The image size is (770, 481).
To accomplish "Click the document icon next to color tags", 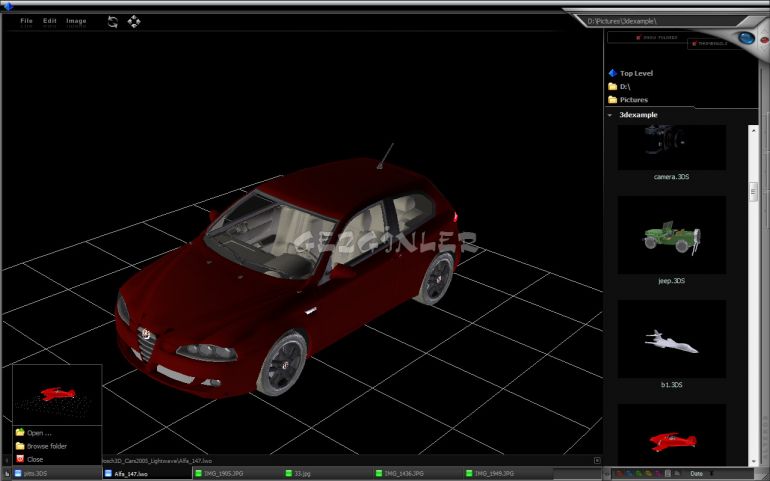I will (668, 474).
